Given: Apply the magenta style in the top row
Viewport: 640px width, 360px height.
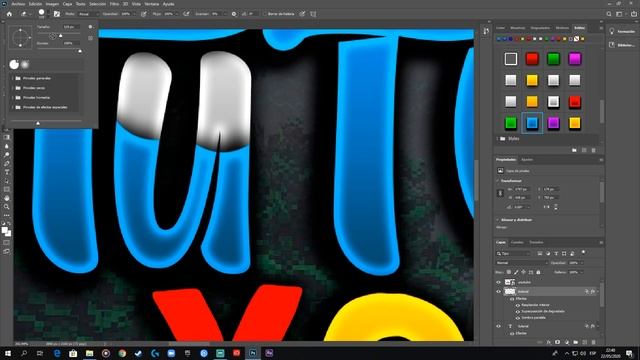Looking at the screenshot, I should (x=574, y=59).
